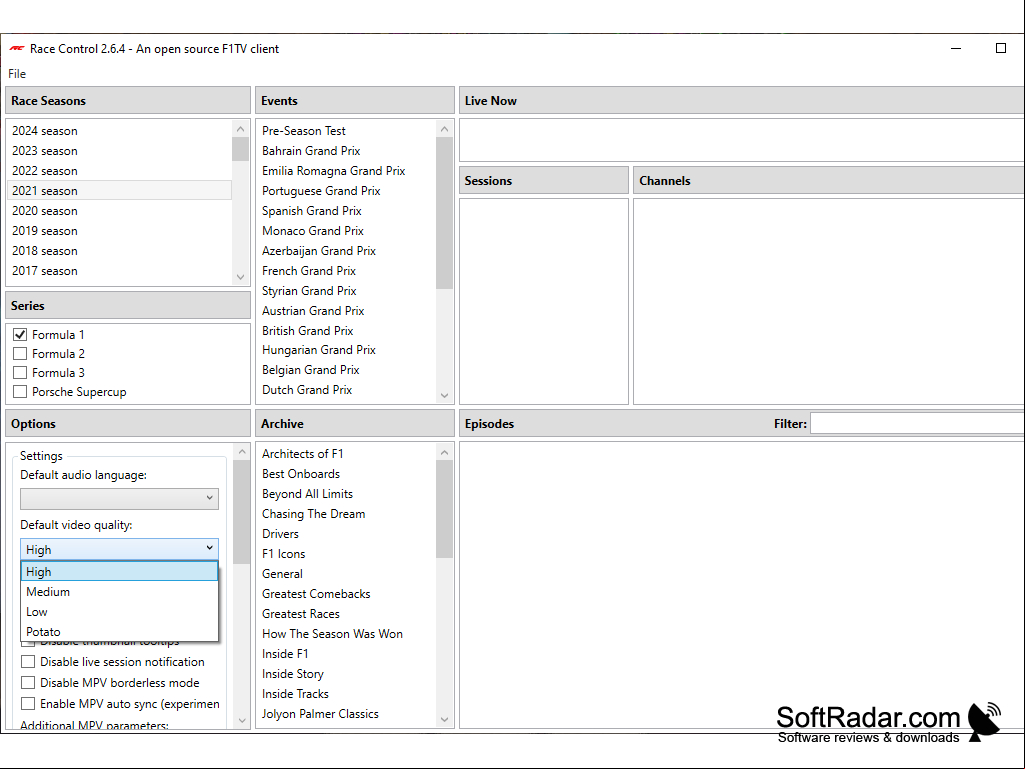Maximize the Race Control window
Image resolution: width=1025 pixels, height=769 pixels.
click(1000, 48)
